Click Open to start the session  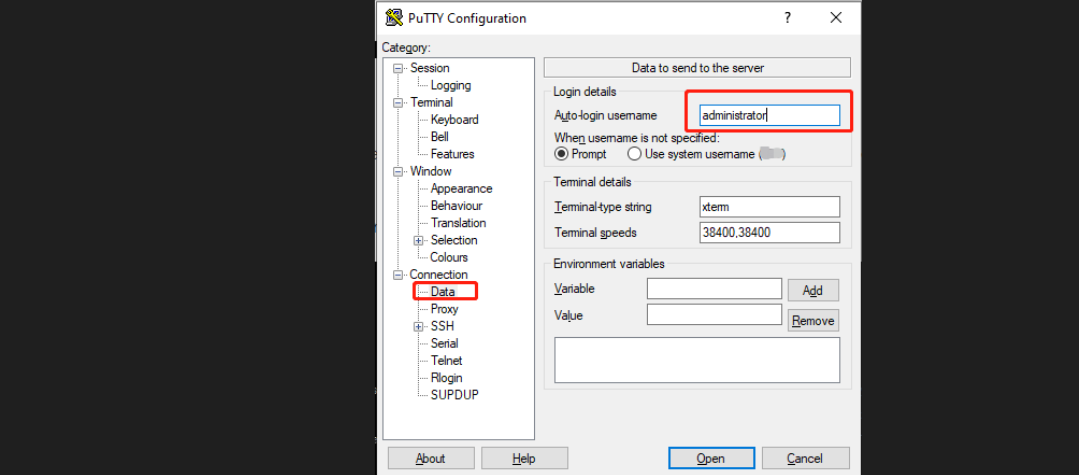[x=711, y=458]
